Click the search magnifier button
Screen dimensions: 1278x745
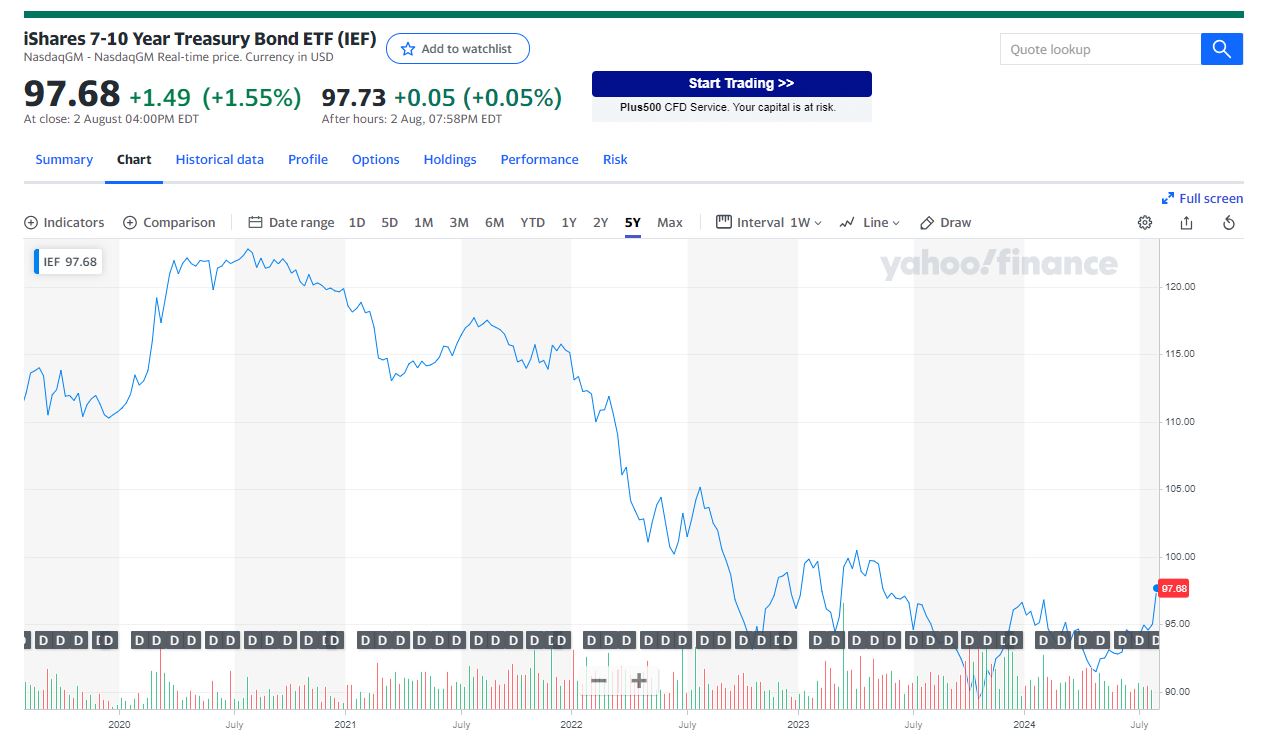pos(1221,49)
